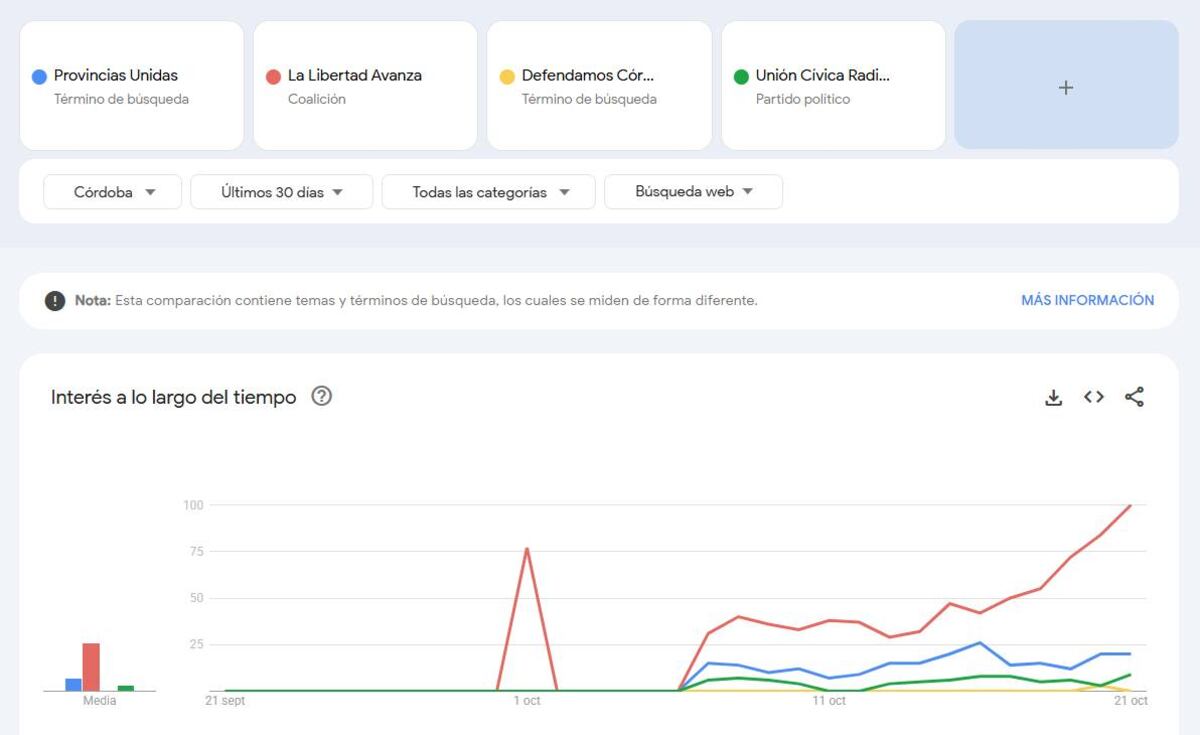Click the yellow dot of Defendamos Córdoba
Image resolution: width=1200 pixels, height=735 pixels.
507,77
